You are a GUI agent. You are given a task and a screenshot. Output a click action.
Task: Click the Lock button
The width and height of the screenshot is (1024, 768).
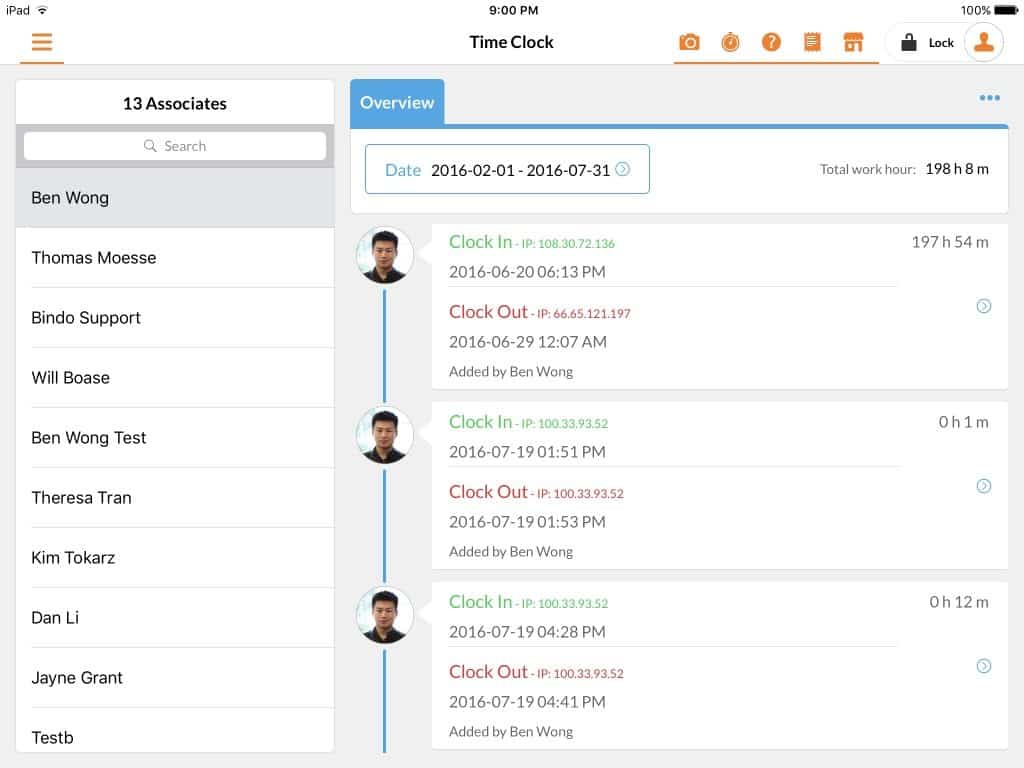927,43
